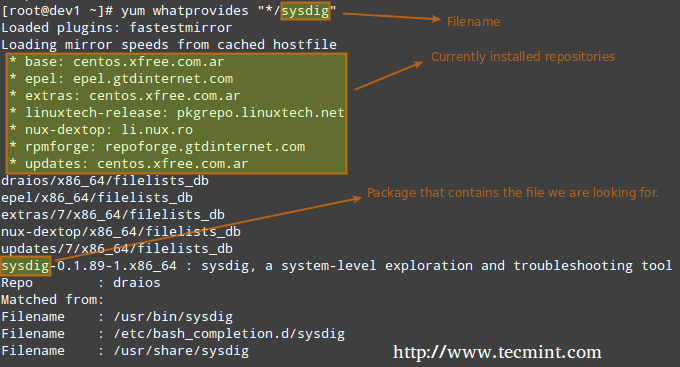Select the 'extras: centos.xfree.com.ar' line
The height and width of the screenshot is (367, 680).
[x=125, y=95]
